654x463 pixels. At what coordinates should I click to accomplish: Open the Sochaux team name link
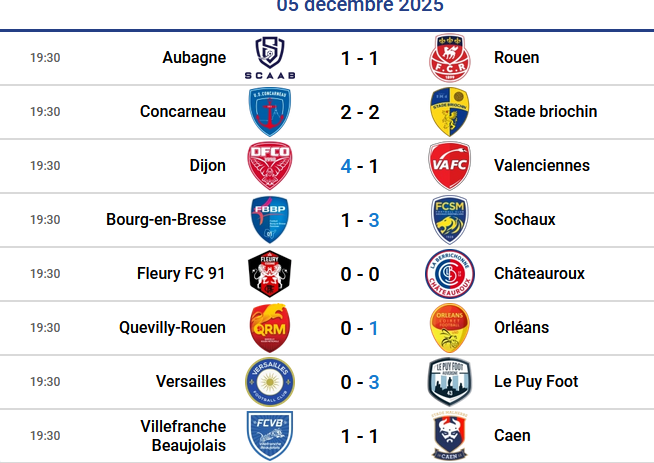(x=524, y=220)
